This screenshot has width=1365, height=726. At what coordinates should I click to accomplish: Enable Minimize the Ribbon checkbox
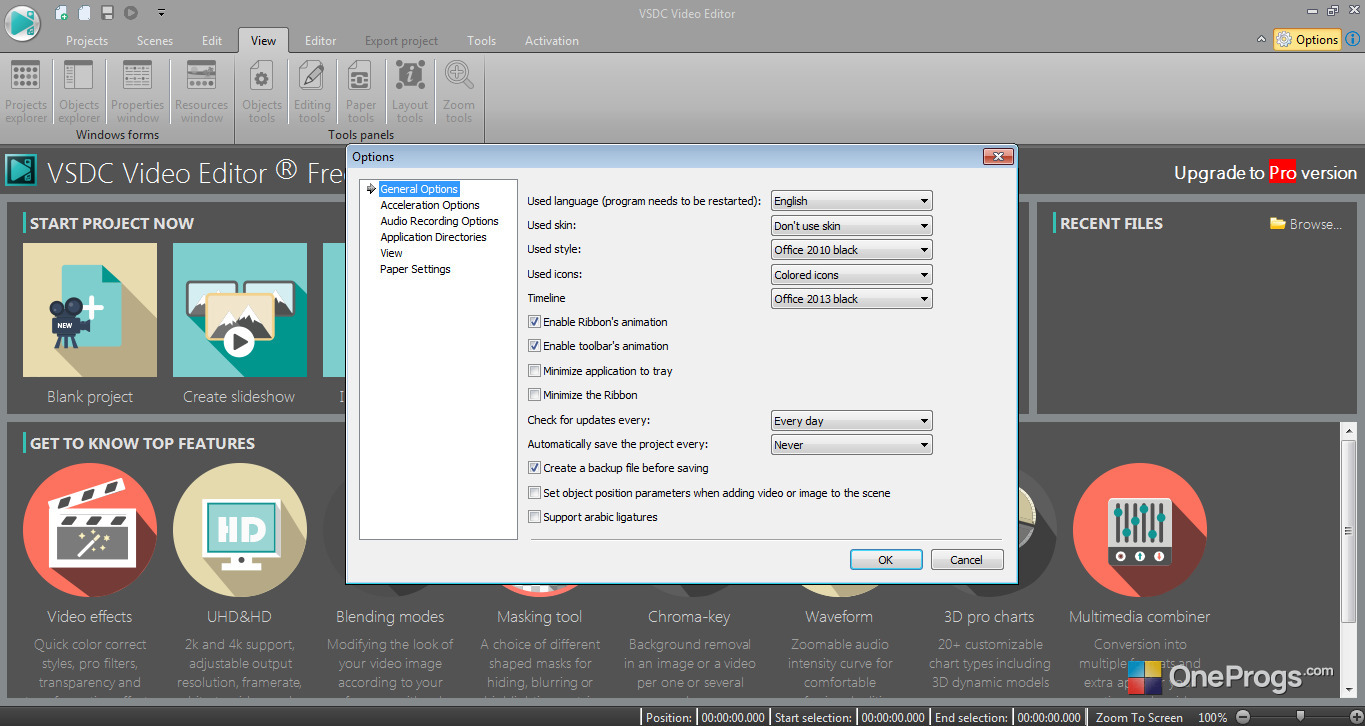[534, 395]
